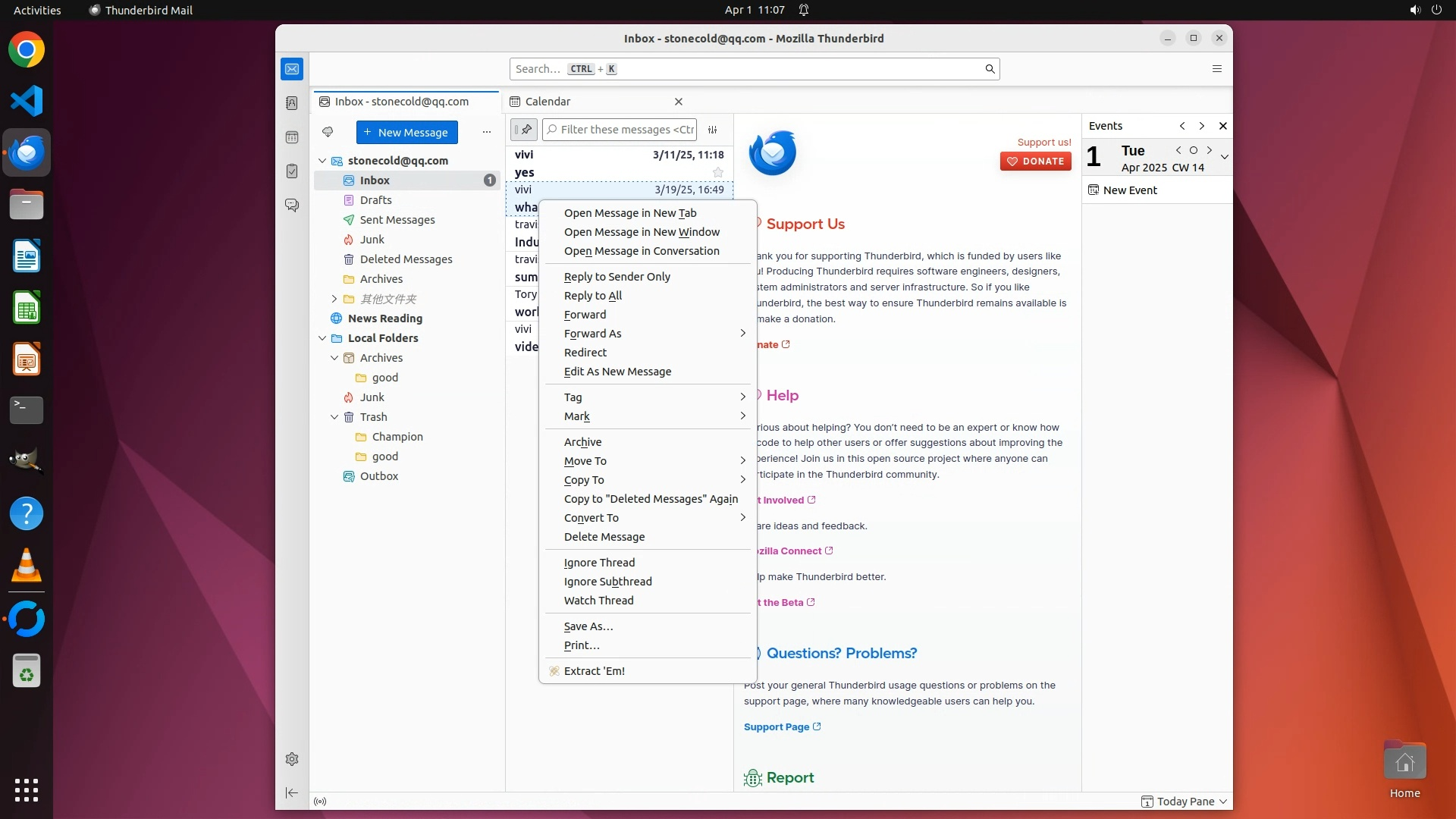
Task: Click the message list display options icon
Action: click(x=712, y=130)
